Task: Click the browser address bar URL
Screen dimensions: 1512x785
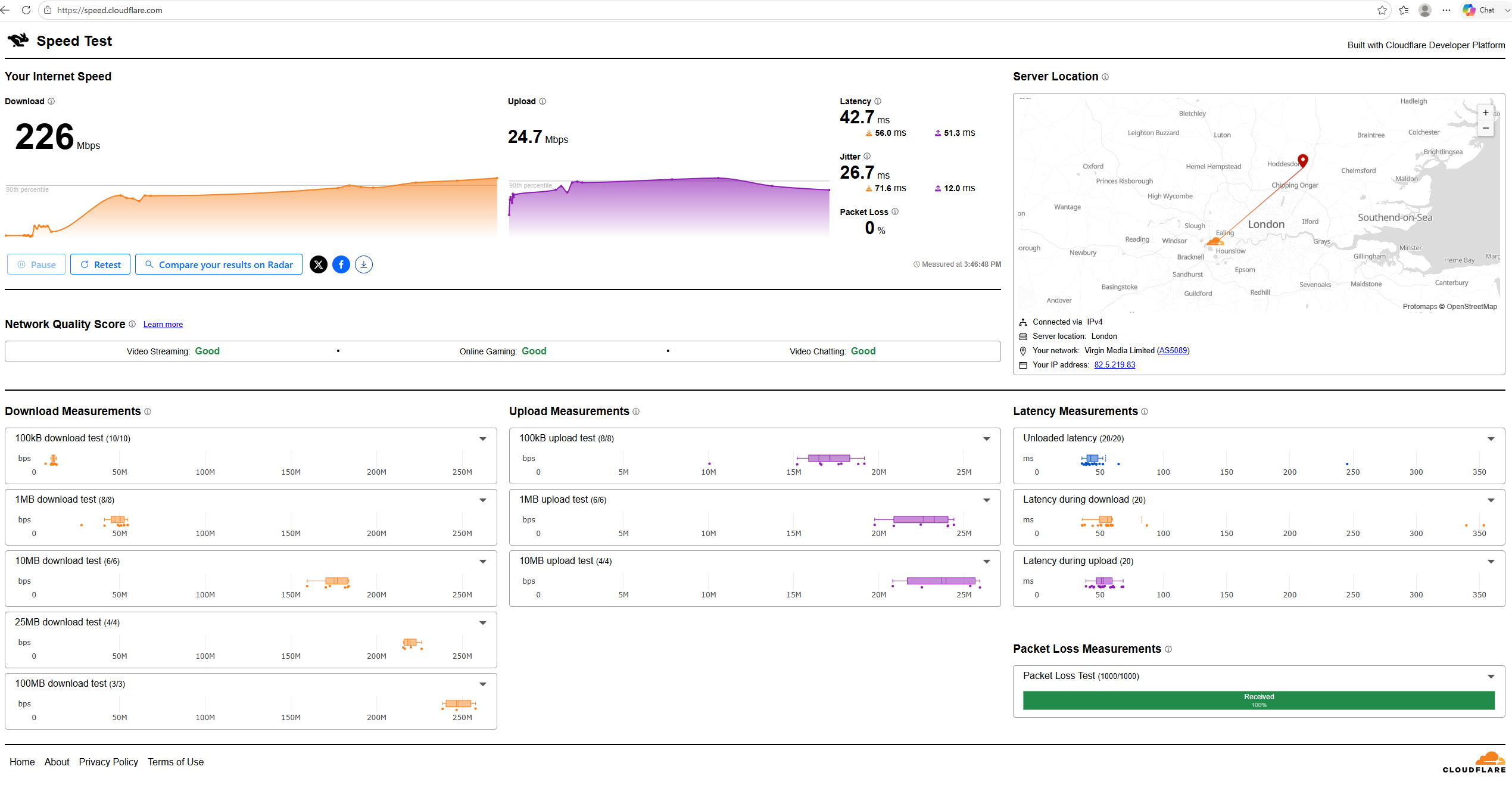Action: click(x=110, y=10)
